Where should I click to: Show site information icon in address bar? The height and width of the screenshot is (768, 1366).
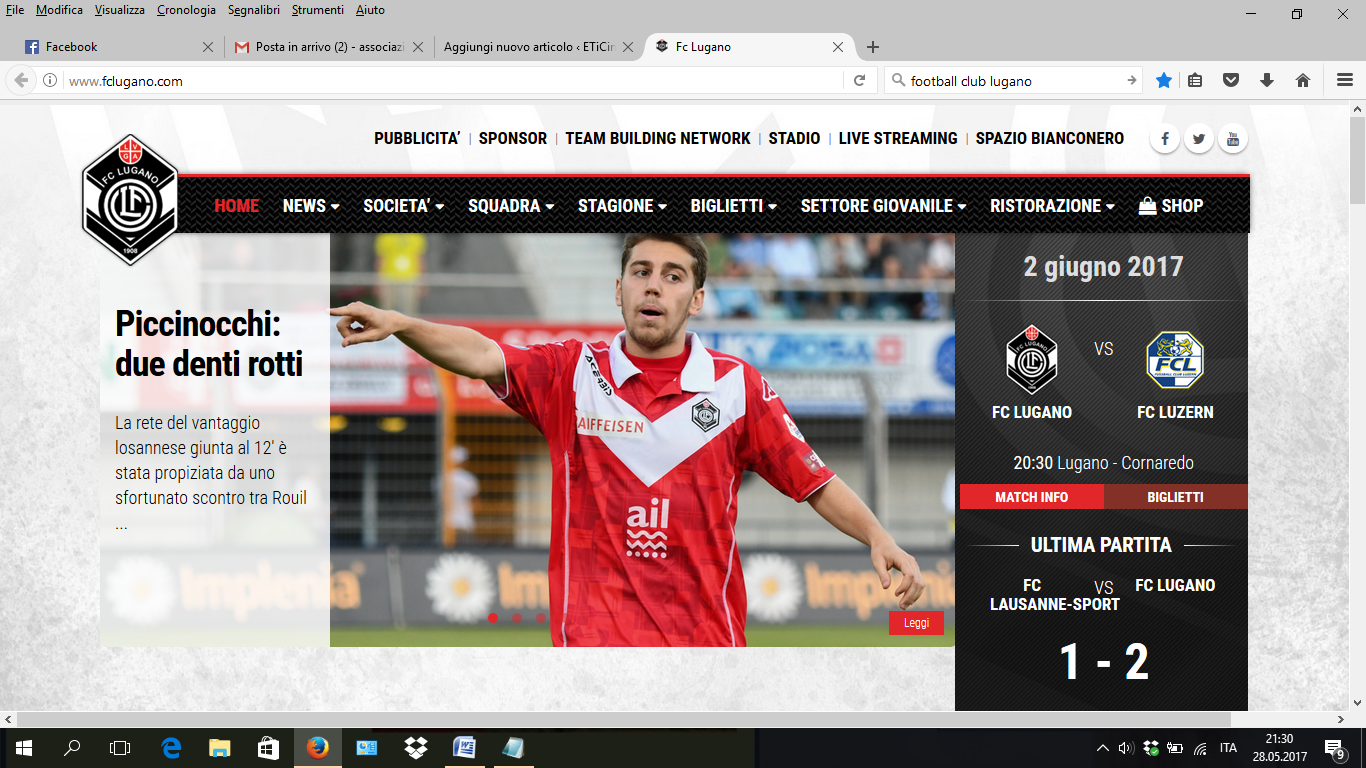click(x=50, y=81)
